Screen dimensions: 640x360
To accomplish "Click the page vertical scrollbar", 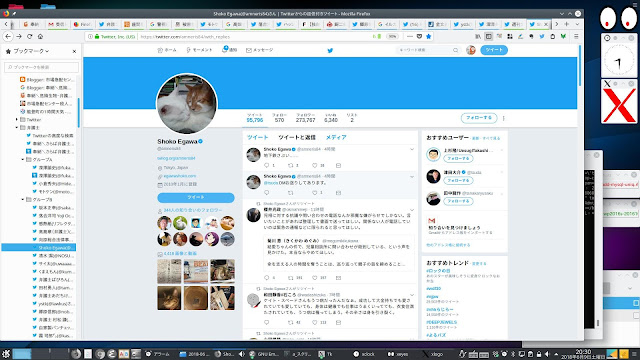I will tap(580, 65).
